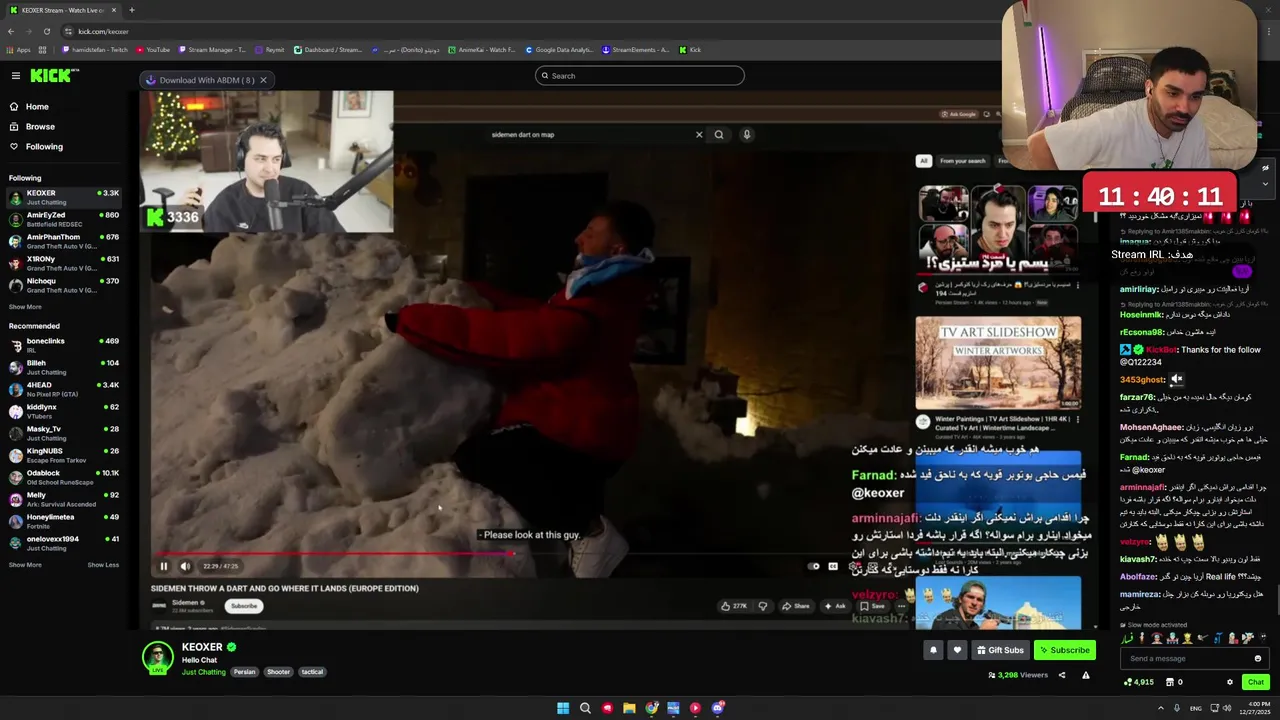Viewport: 1280px width, 720px height.
Task: Open 4HEAD recommended channel
Action: click(x=64, y=389)
